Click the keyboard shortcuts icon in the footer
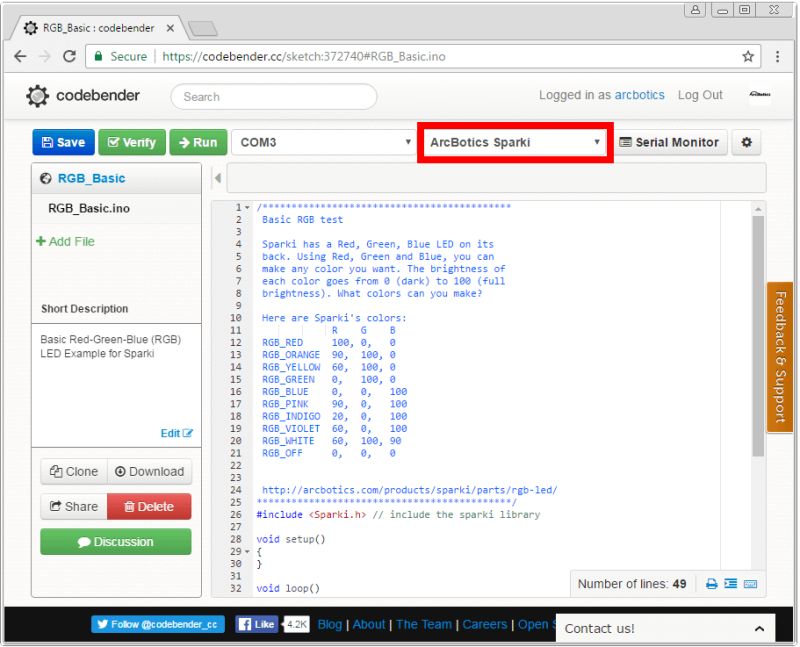The width and height of the screenshot is (800, 647). pyautogui.click(x=750, y=584)
